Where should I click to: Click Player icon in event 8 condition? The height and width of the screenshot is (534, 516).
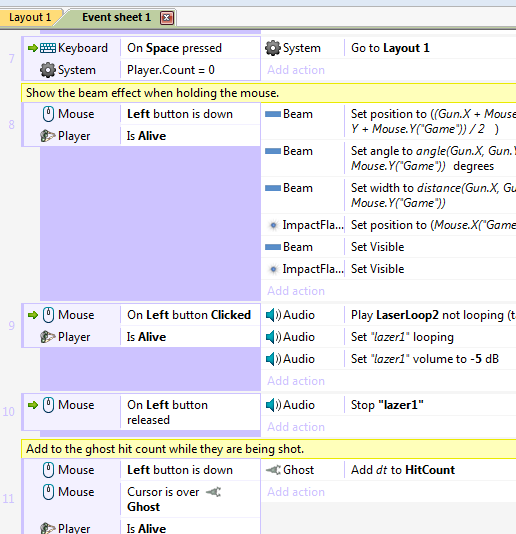[x=48, y=136]
